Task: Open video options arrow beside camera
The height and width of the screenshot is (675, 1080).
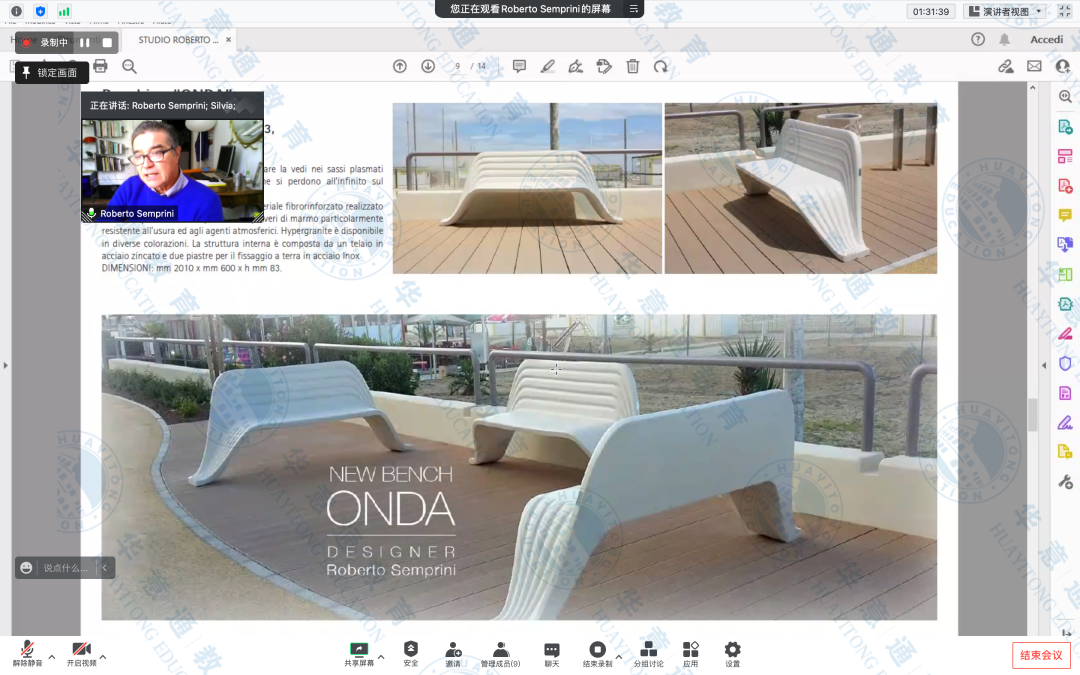Action: [x=103, y=656]
